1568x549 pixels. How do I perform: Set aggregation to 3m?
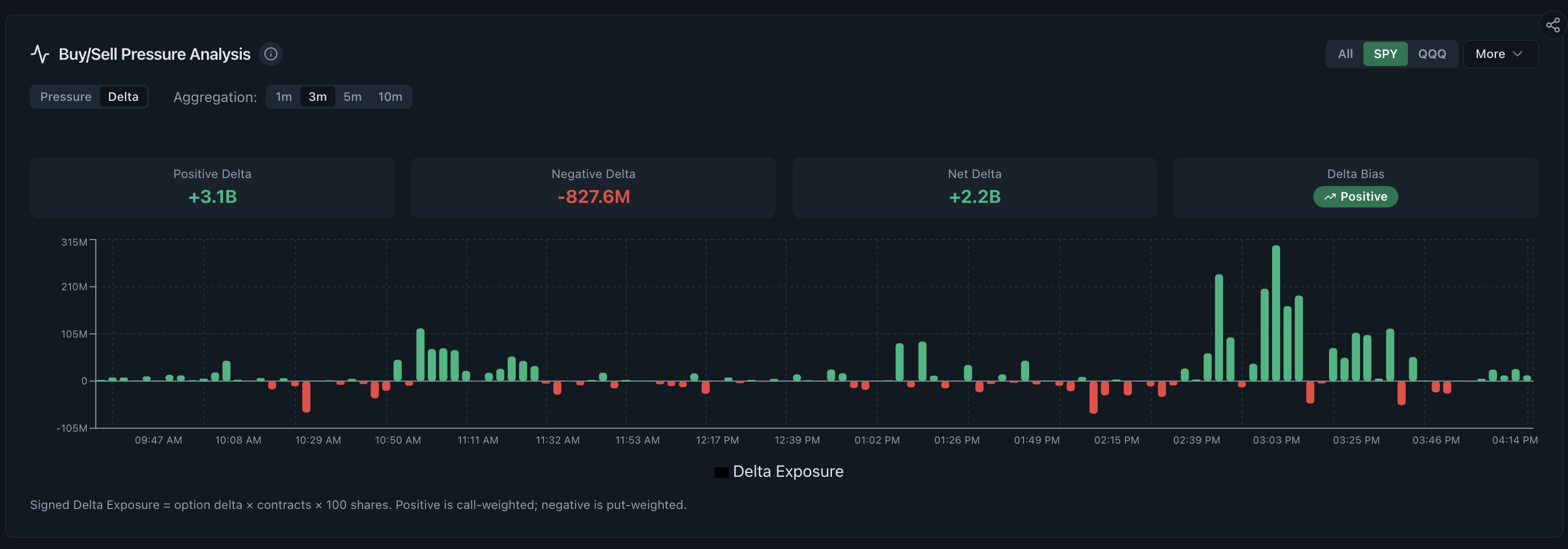[318, 97]
